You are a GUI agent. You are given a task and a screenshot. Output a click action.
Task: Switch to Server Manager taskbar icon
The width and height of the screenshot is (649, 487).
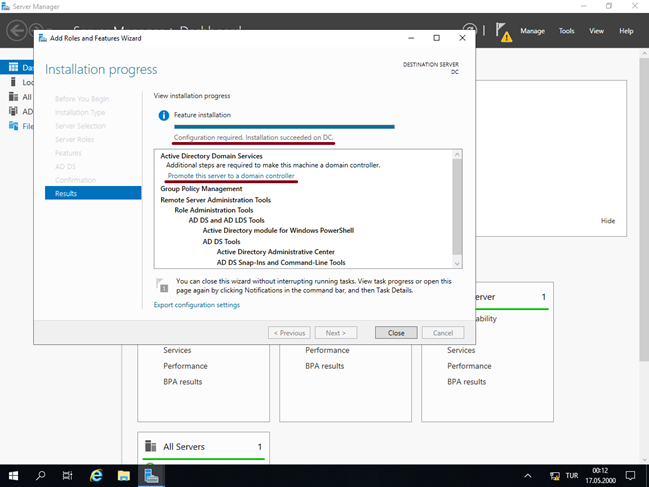point(151,476)
